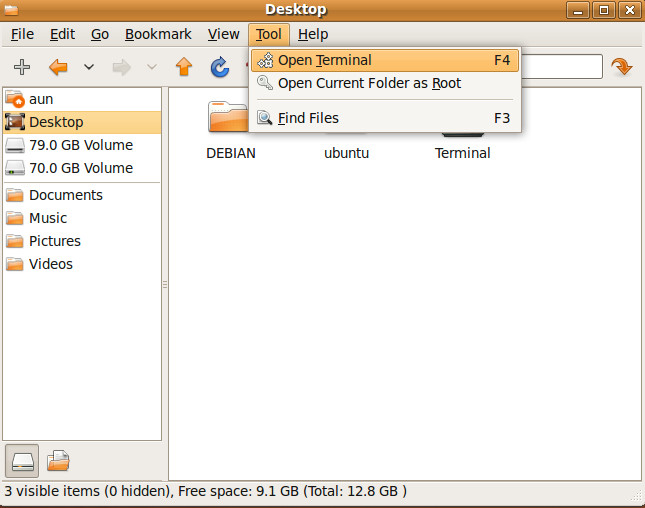Minimize the Desktop window
645x508 pixels.
(x=578, y=10)
